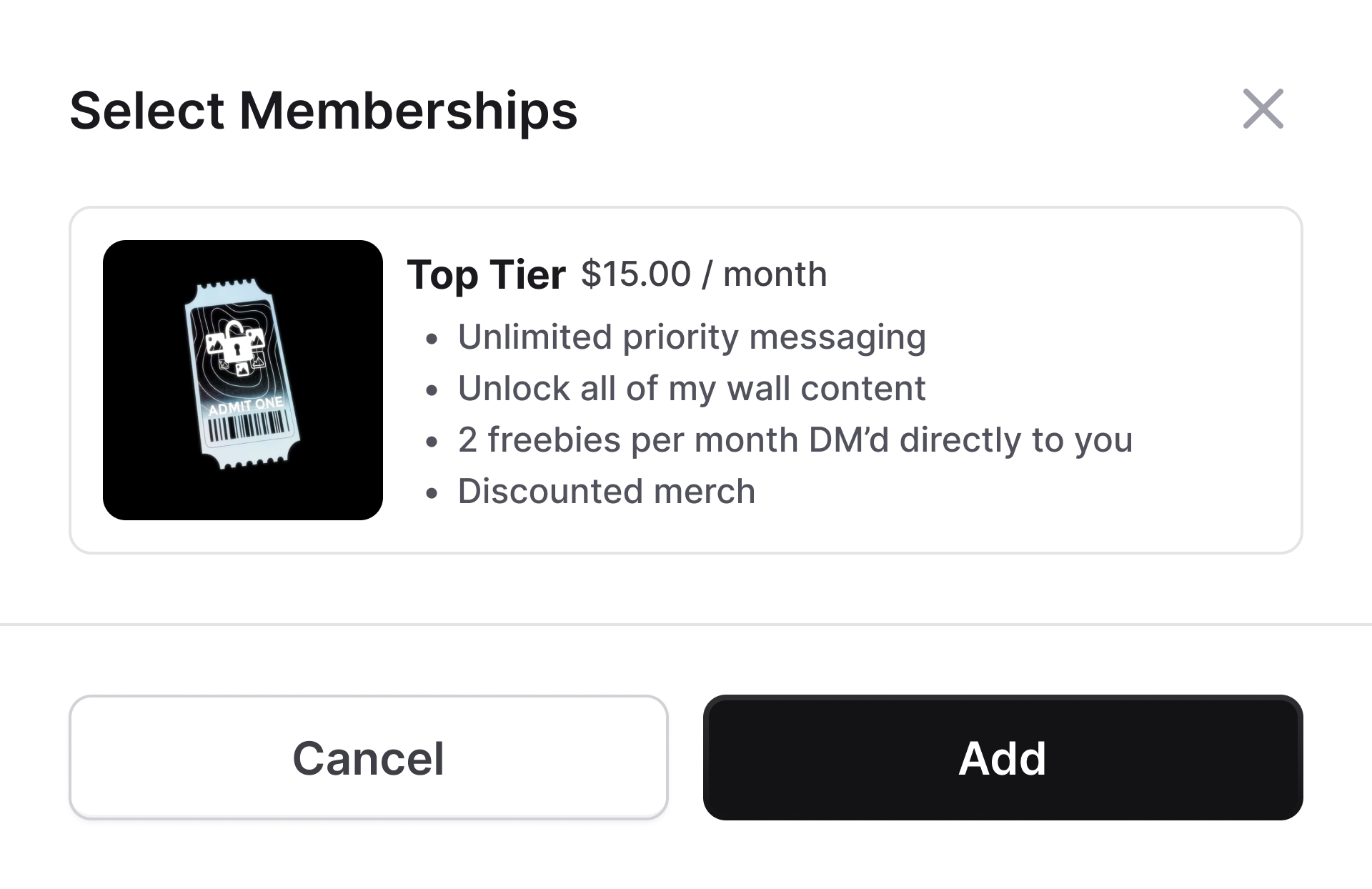Click the ADMIT ONE text on ticket

(x=246, y=406)
